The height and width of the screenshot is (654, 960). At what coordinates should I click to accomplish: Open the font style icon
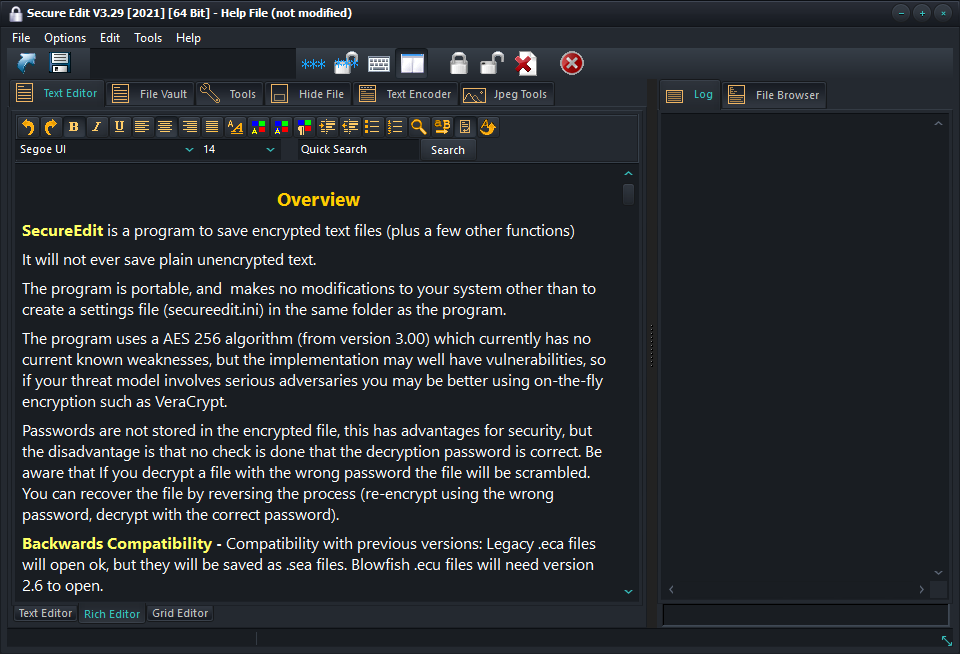tap(235, 127)
